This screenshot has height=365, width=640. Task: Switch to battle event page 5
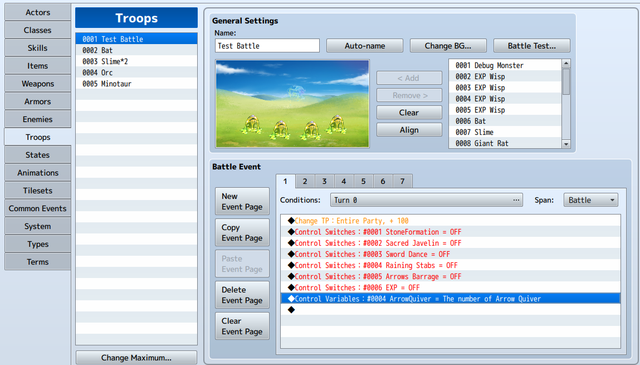coord(363,181)
